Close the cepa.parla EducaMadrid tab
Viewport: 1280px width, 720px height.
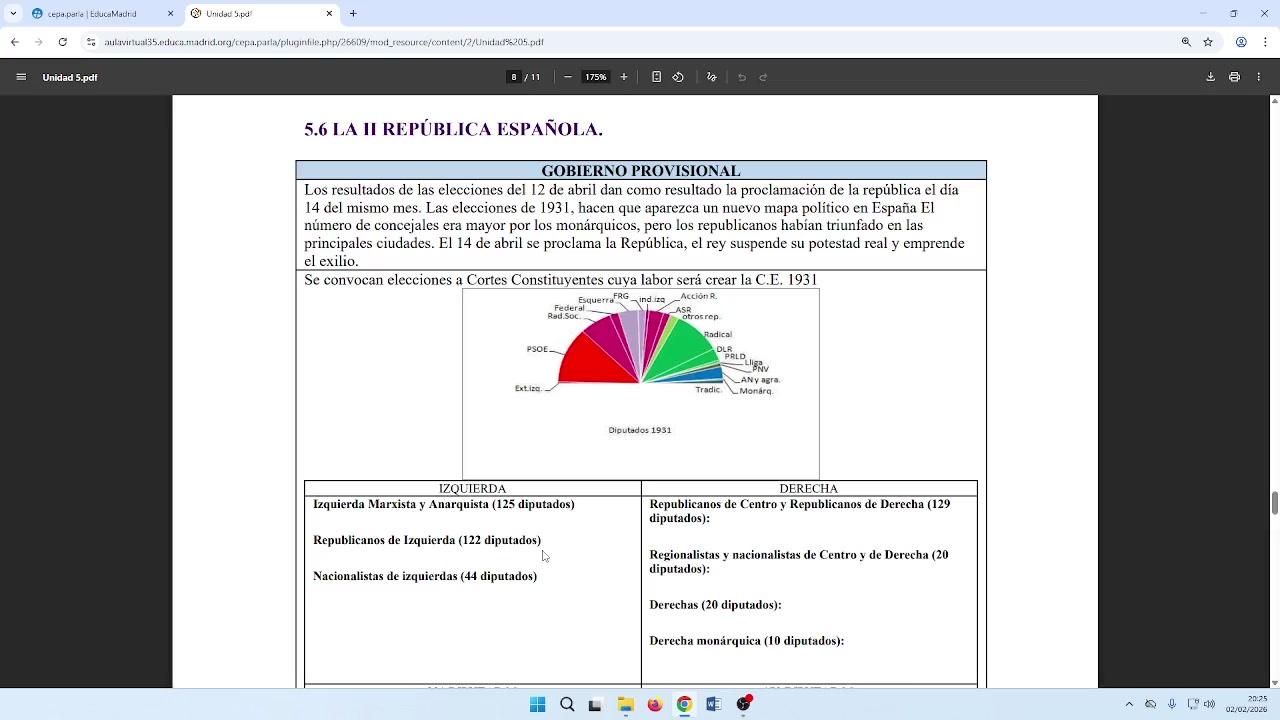(170, 14)
